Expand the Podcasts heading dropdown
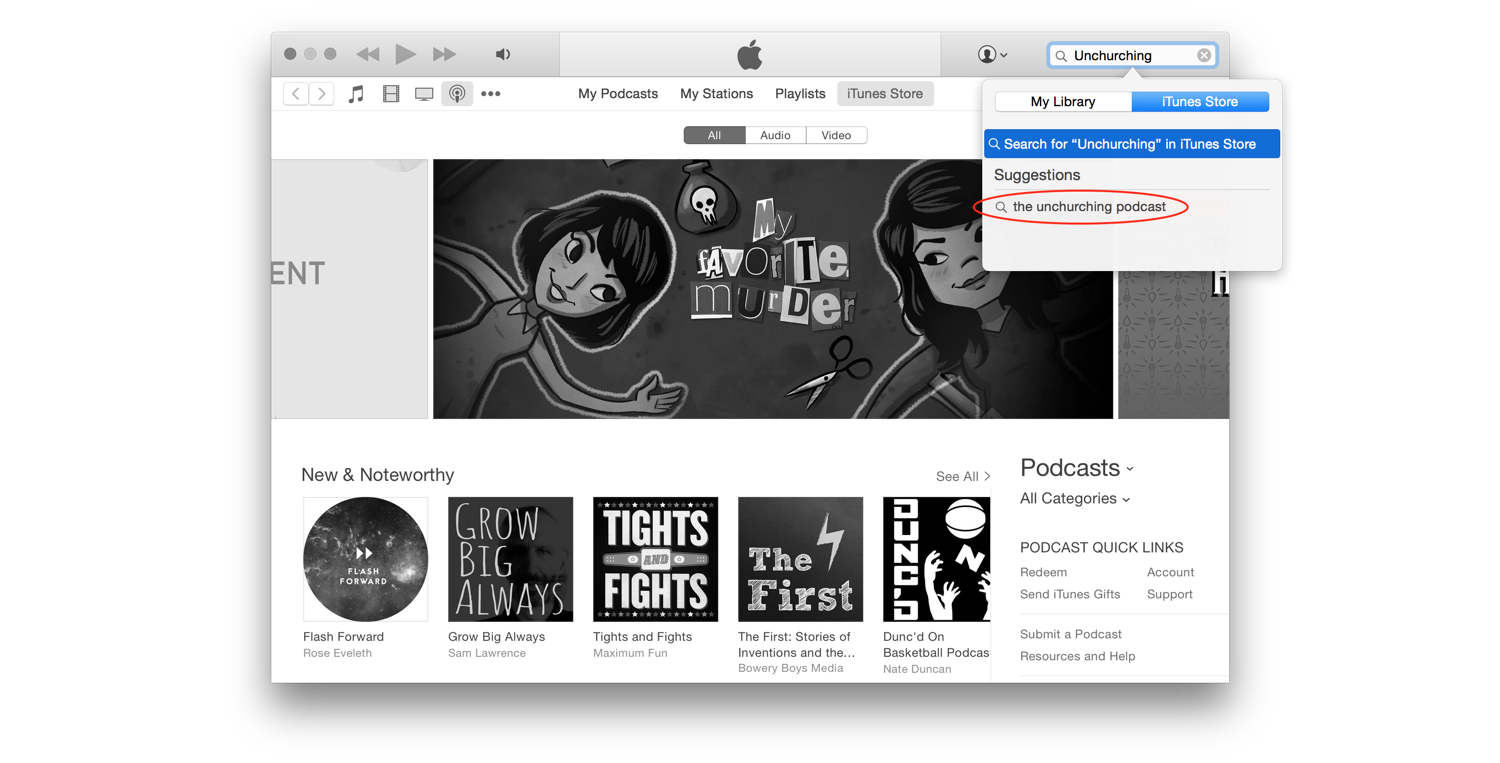Screen dimensions: 1500x763 1077,468
